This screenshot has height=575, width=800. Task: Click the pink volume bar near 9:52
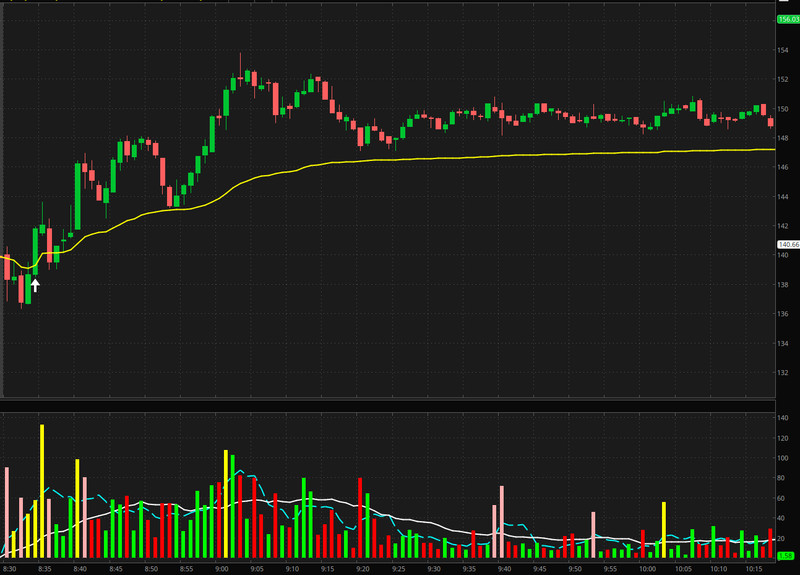593,535
